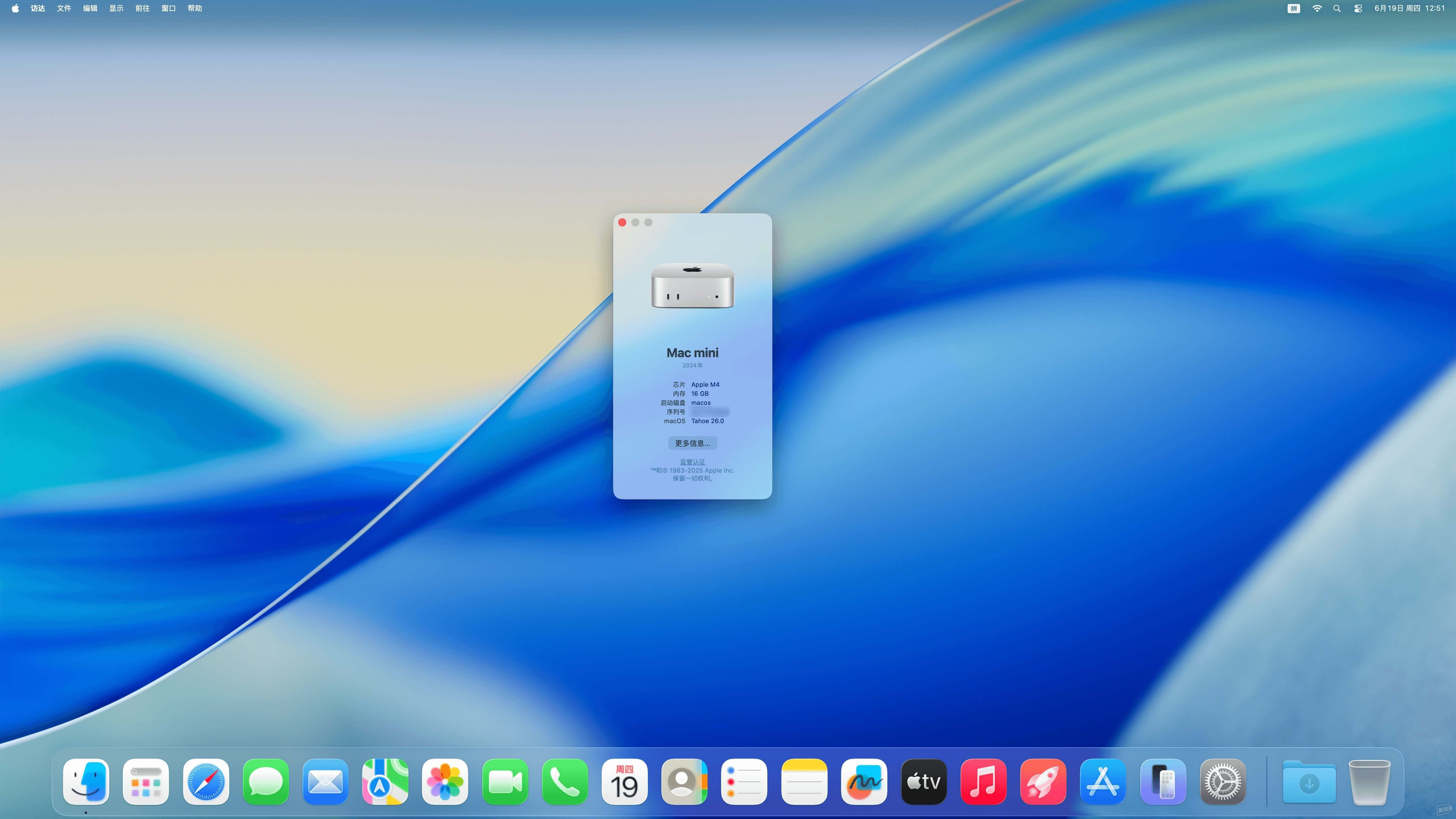Open the Downloads folder in the Dock

pyautogui.click(x=1310, y=782)
